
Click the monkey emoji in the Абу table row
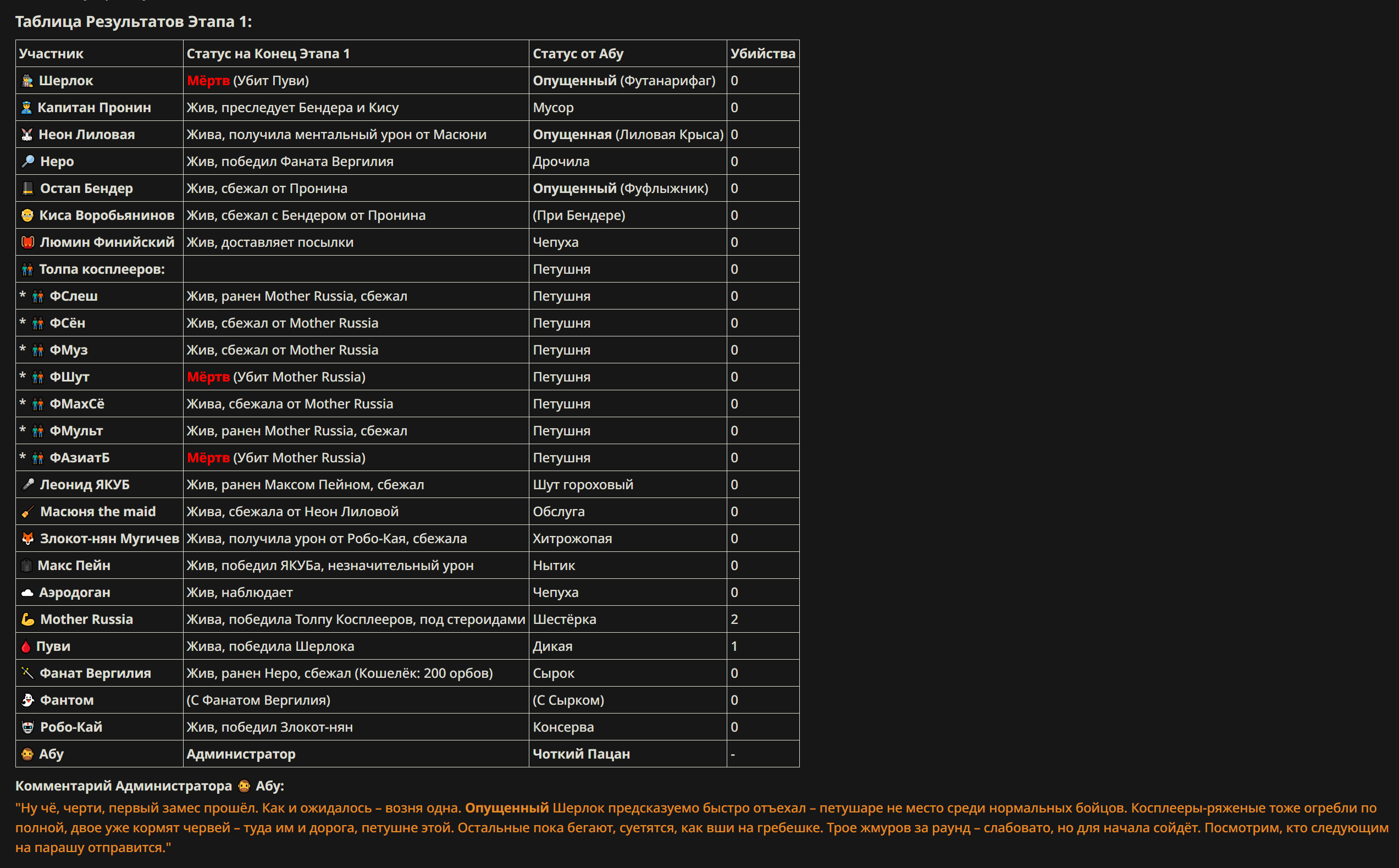[x=27, y=754]
